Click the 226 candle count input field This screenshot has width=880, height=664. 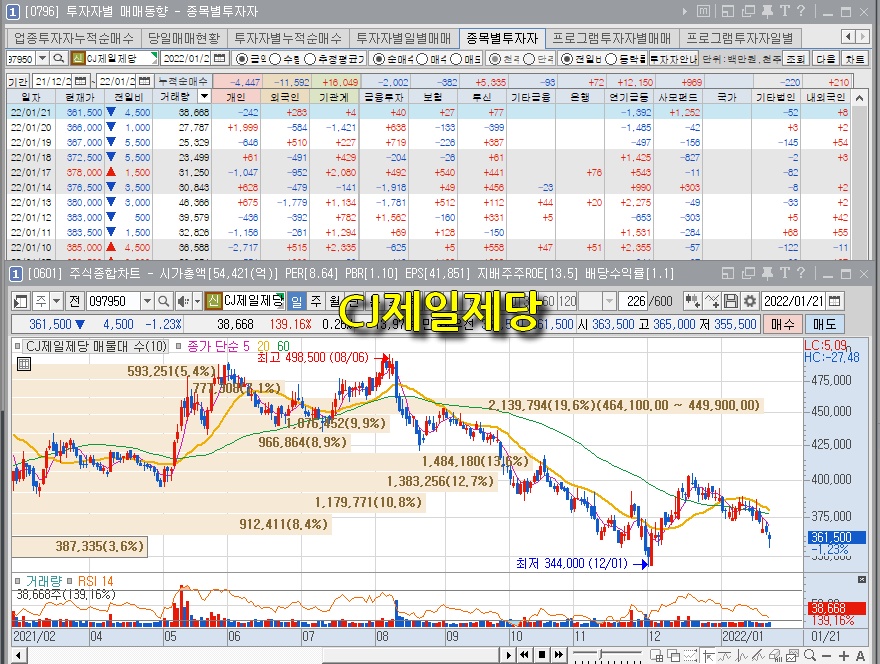(x=632, y=301)
